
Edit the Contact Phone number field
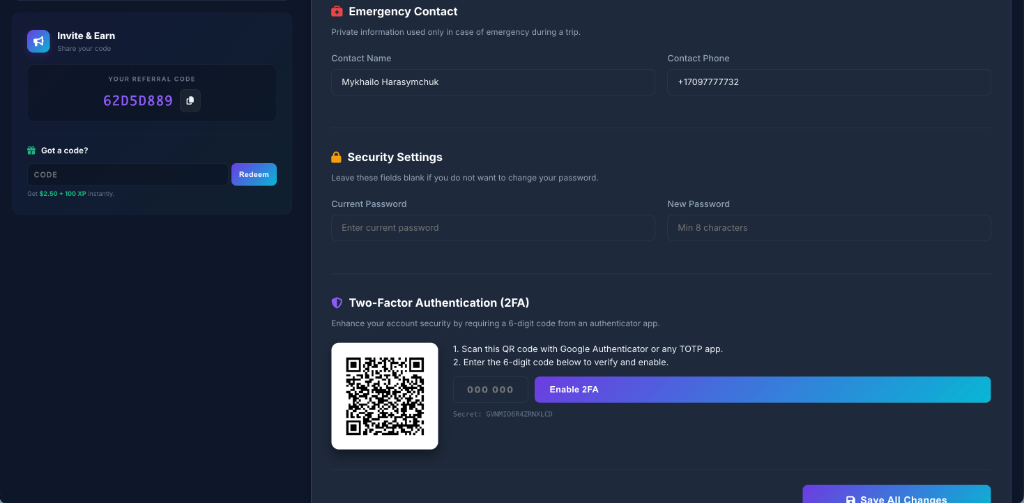pos(829,82)
